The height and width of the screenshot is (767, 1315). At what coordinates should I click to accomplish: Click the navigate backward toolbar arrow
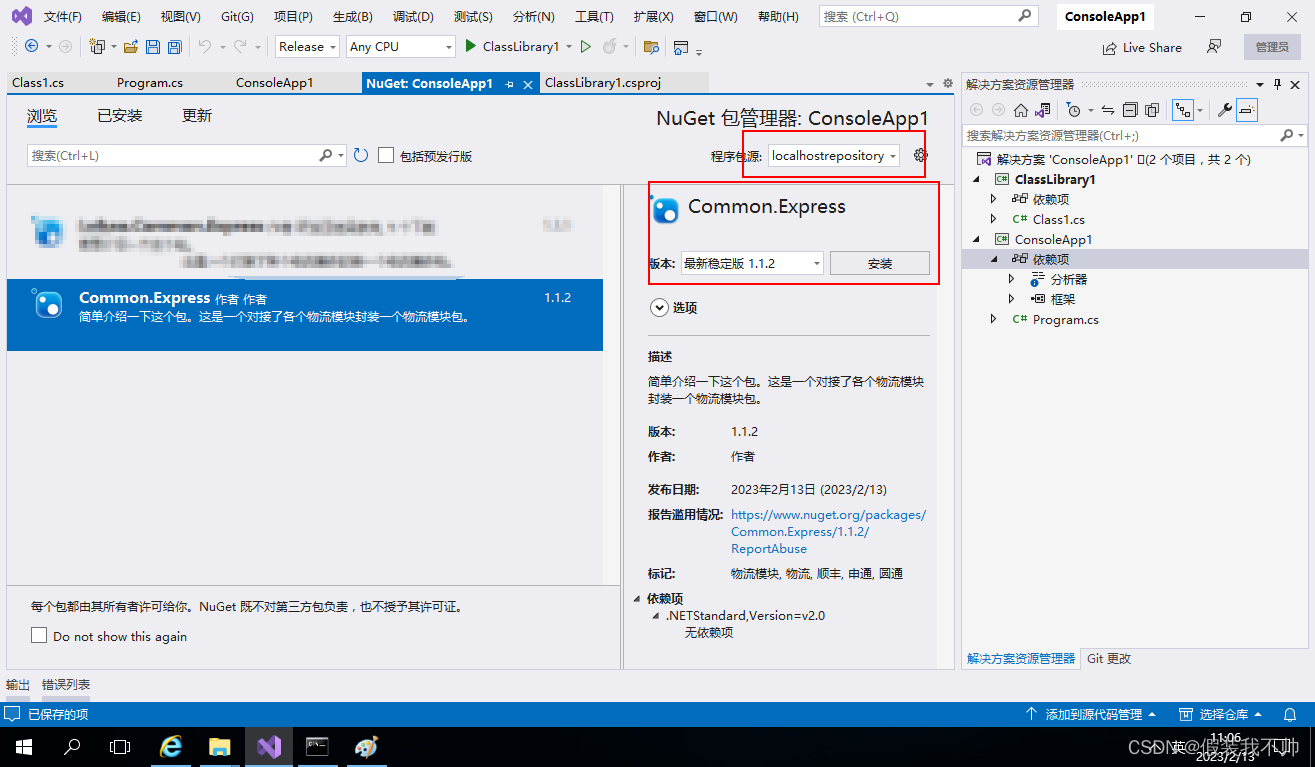pos(31,47)
